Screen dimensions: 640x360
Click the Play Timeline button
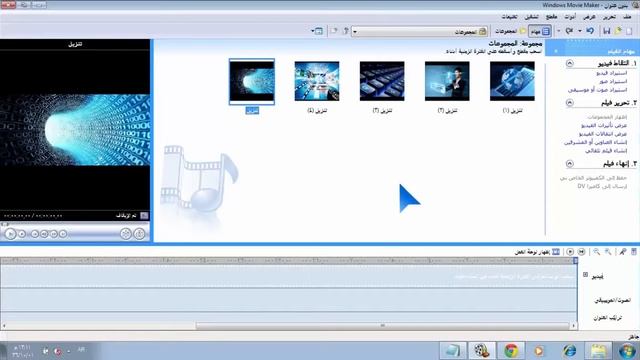click(x=570, y=252)
